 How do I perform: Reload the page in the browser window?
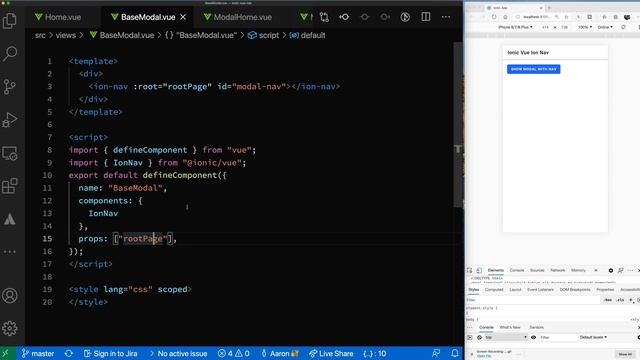tap(494, 17)
